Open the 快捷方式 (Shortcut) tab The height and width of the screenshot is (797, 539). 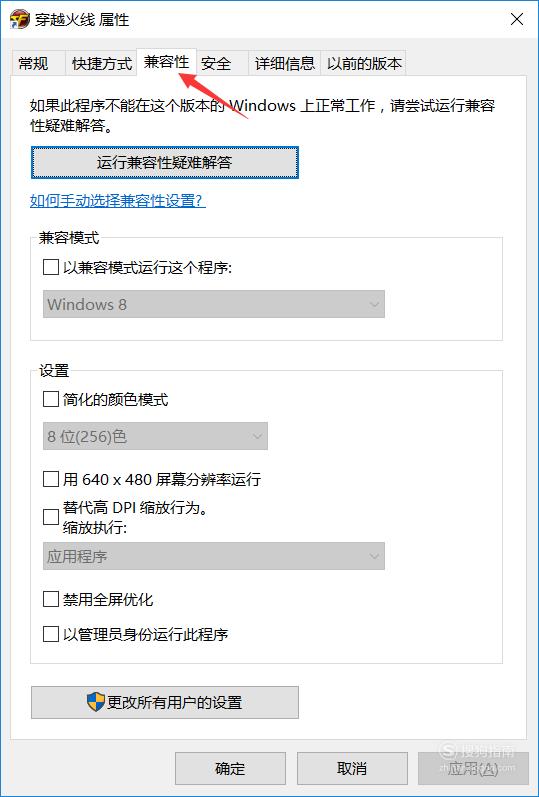coord(102,64)
